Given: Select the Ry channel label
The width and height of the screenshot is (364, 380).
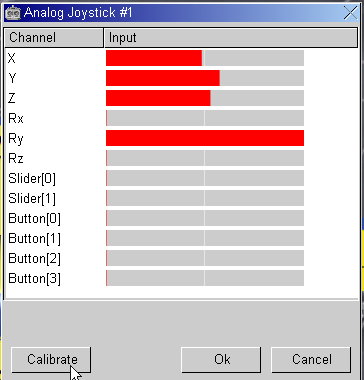Looking at the screenshot, I should pos(16,139).
